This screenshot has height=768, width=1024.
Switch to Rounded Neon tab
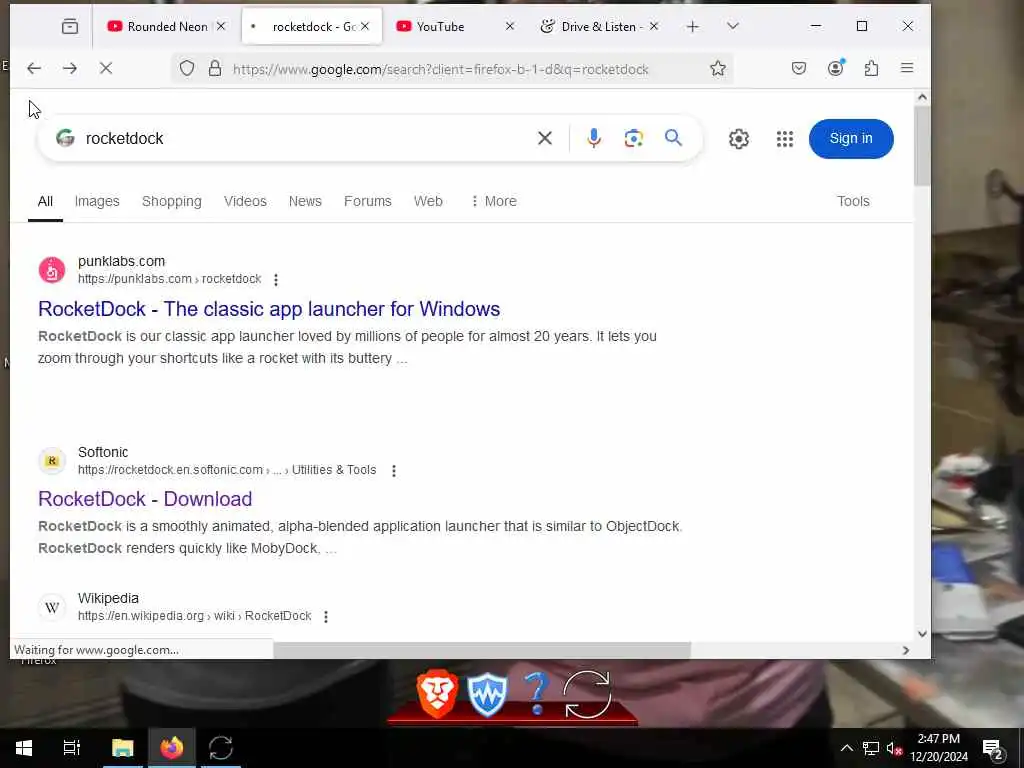coord(157,27)
